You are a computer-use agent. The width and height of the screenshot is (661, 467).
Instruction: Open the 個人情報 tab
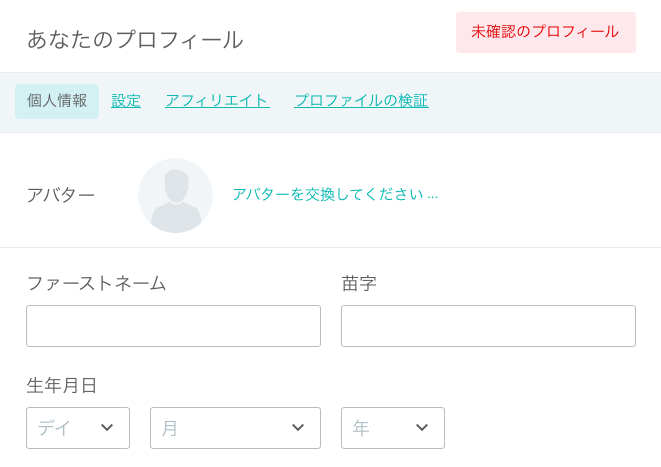coord(57,101)
